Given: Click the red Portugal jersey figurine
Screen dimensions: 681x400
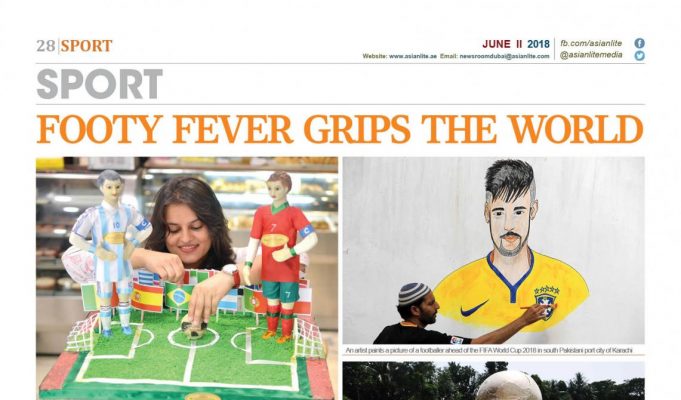Looking at the screenshot, I should point(281,255).
